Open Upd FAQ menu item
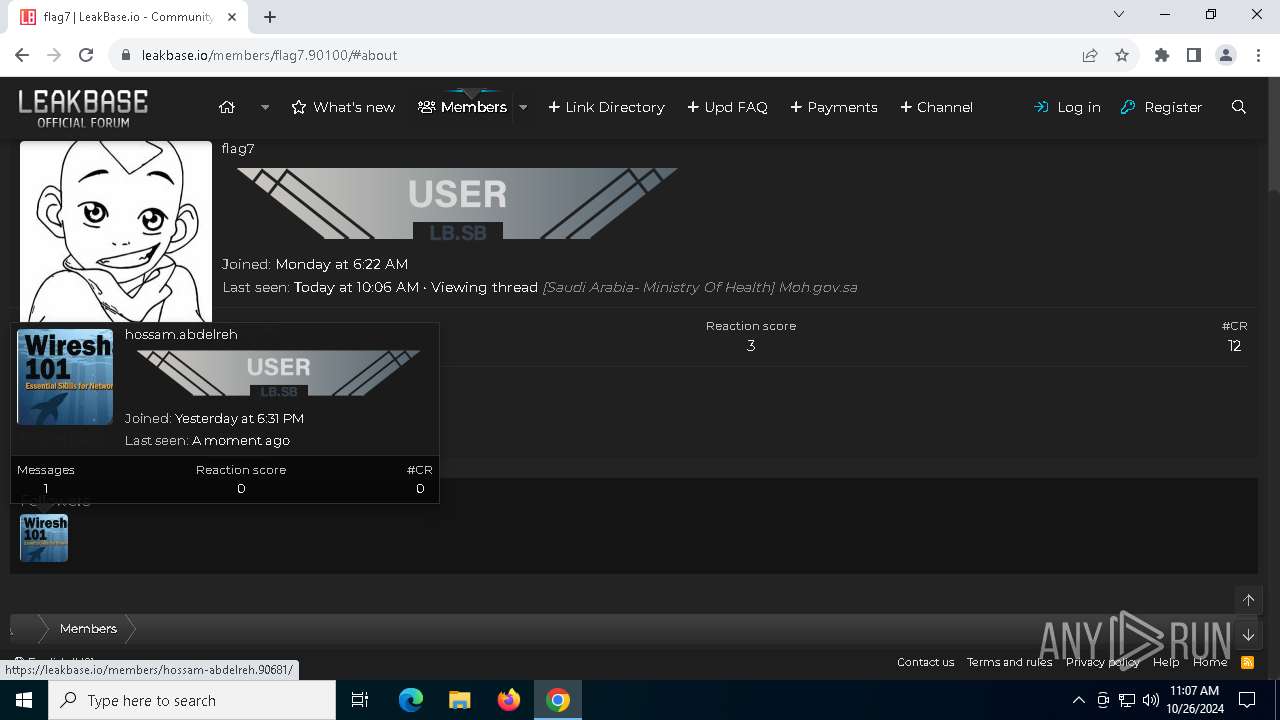This screenshot has height=720, width=1280. [727, 107]
